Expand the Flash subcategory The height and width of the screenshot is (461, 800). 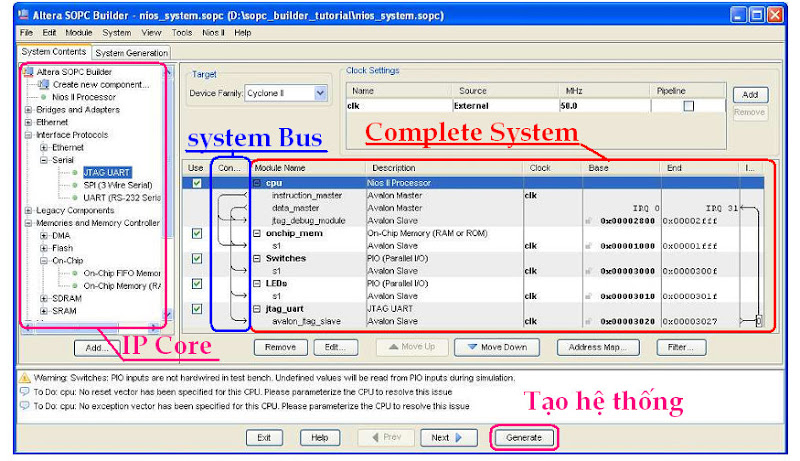click(x=44, y=248)
